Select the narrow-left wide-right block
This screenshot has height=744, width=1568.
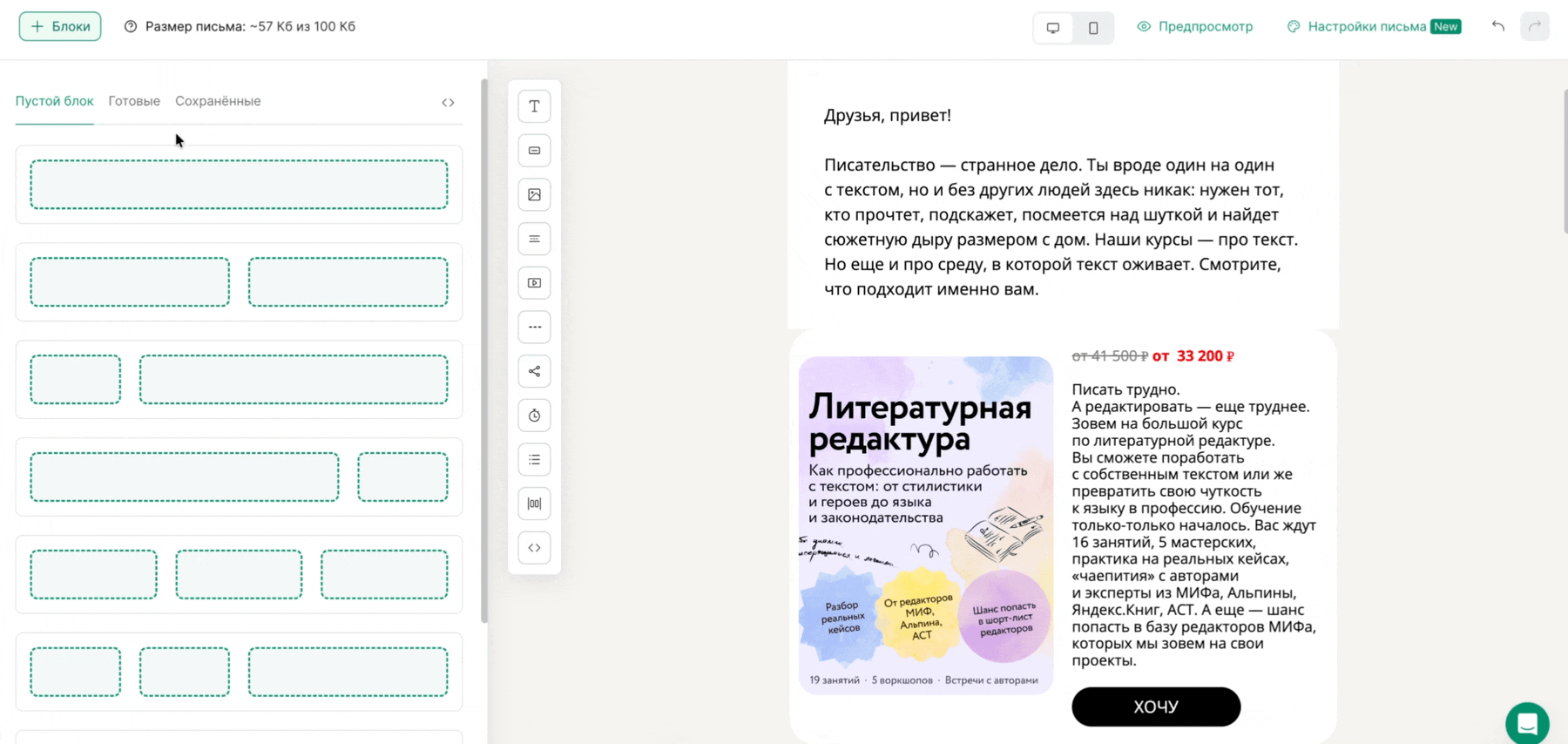(239, 380)
